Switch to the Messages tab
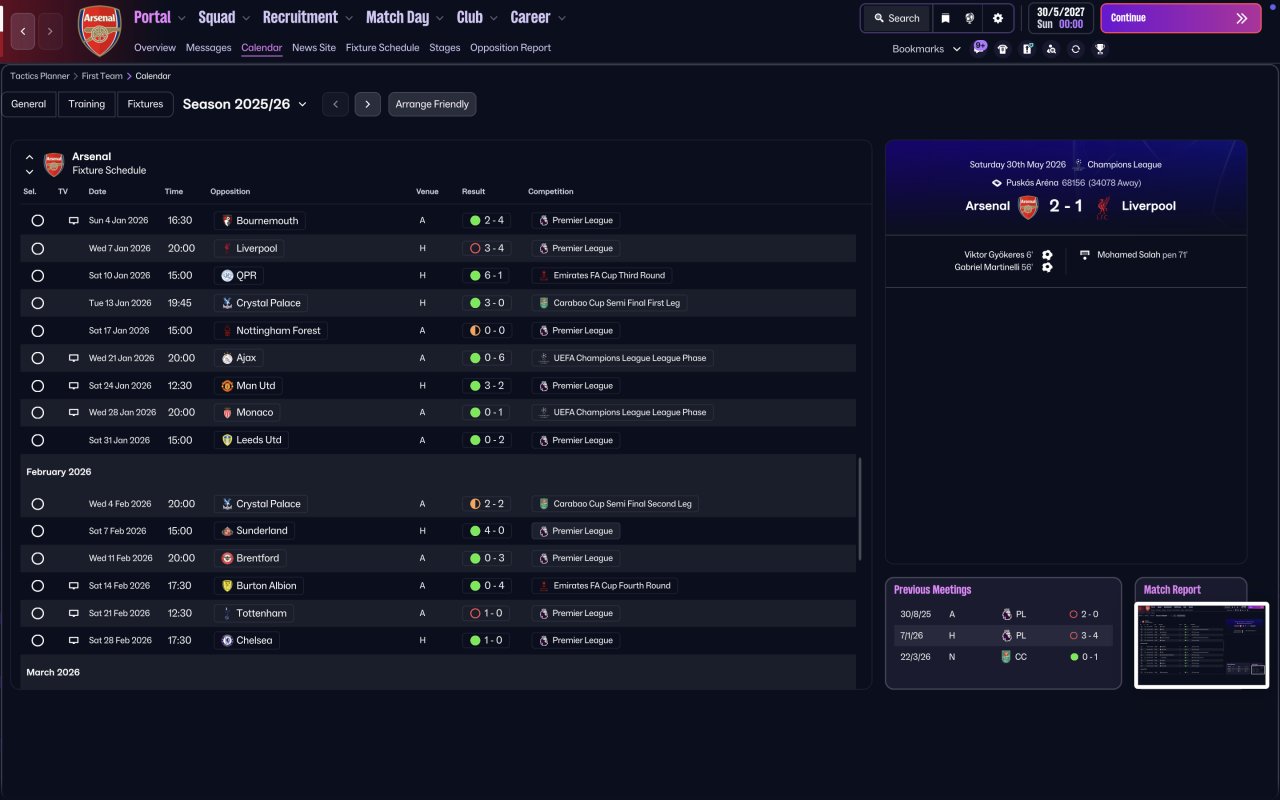The width and height of the screenshot is (1280, 800). pyautogui.click(x=208, y=48)
